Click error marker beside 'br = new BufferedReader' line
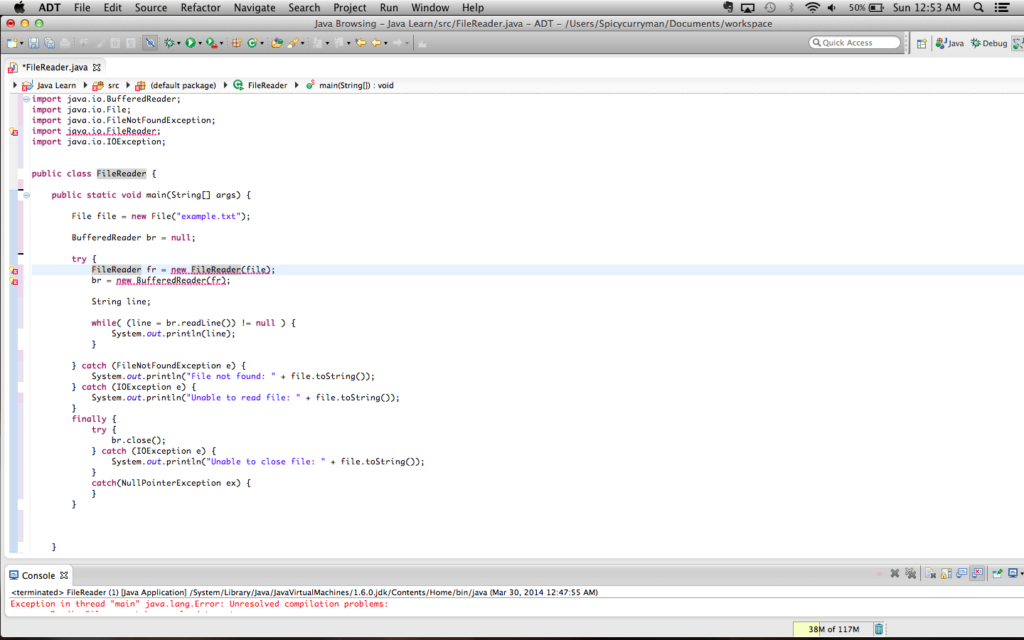Image resolution: width=1024 pixels, height=640 pixels. pos(14,281)
